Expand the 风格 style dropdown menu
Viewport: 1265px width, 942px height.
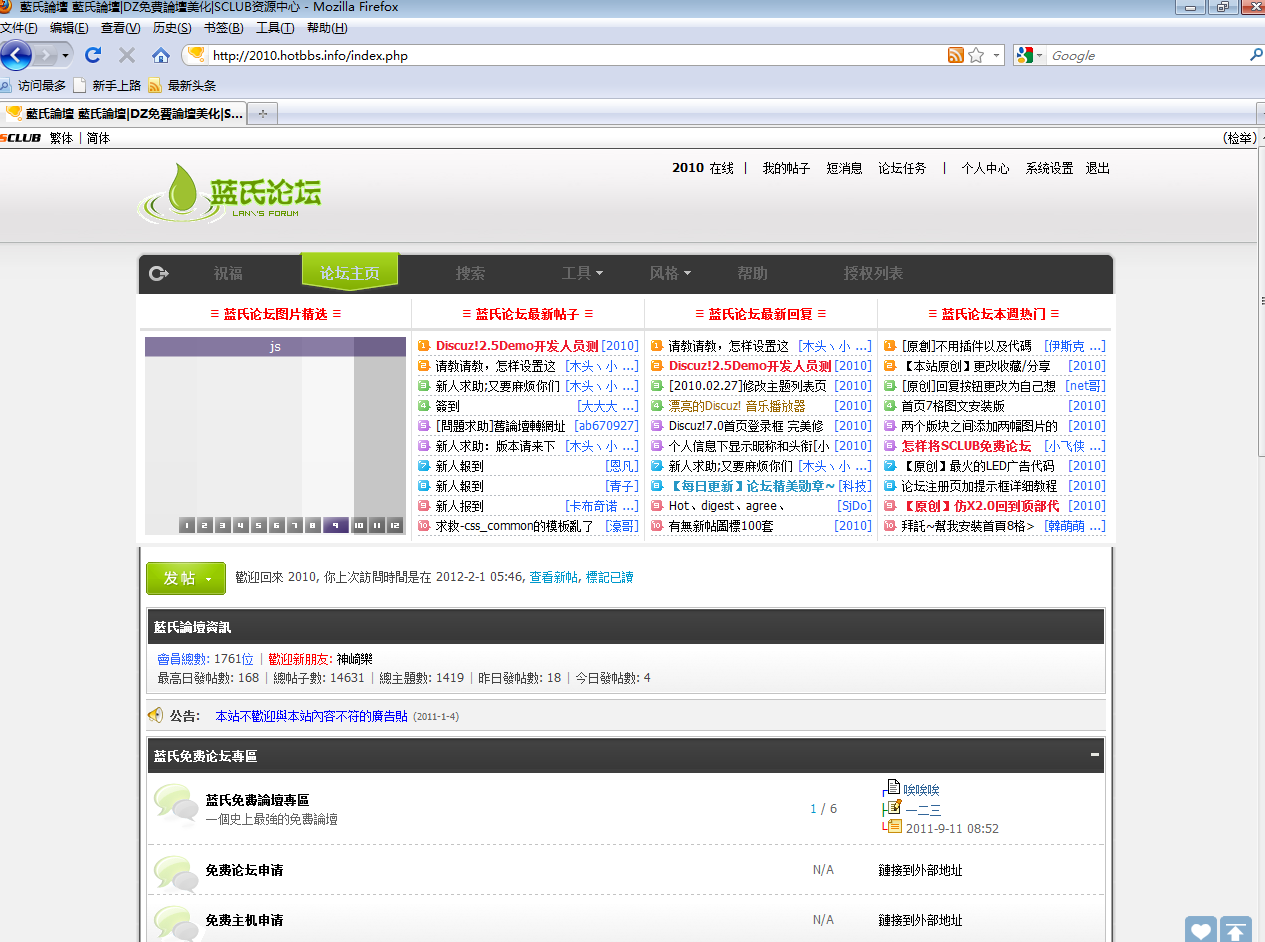click(670, 273)
